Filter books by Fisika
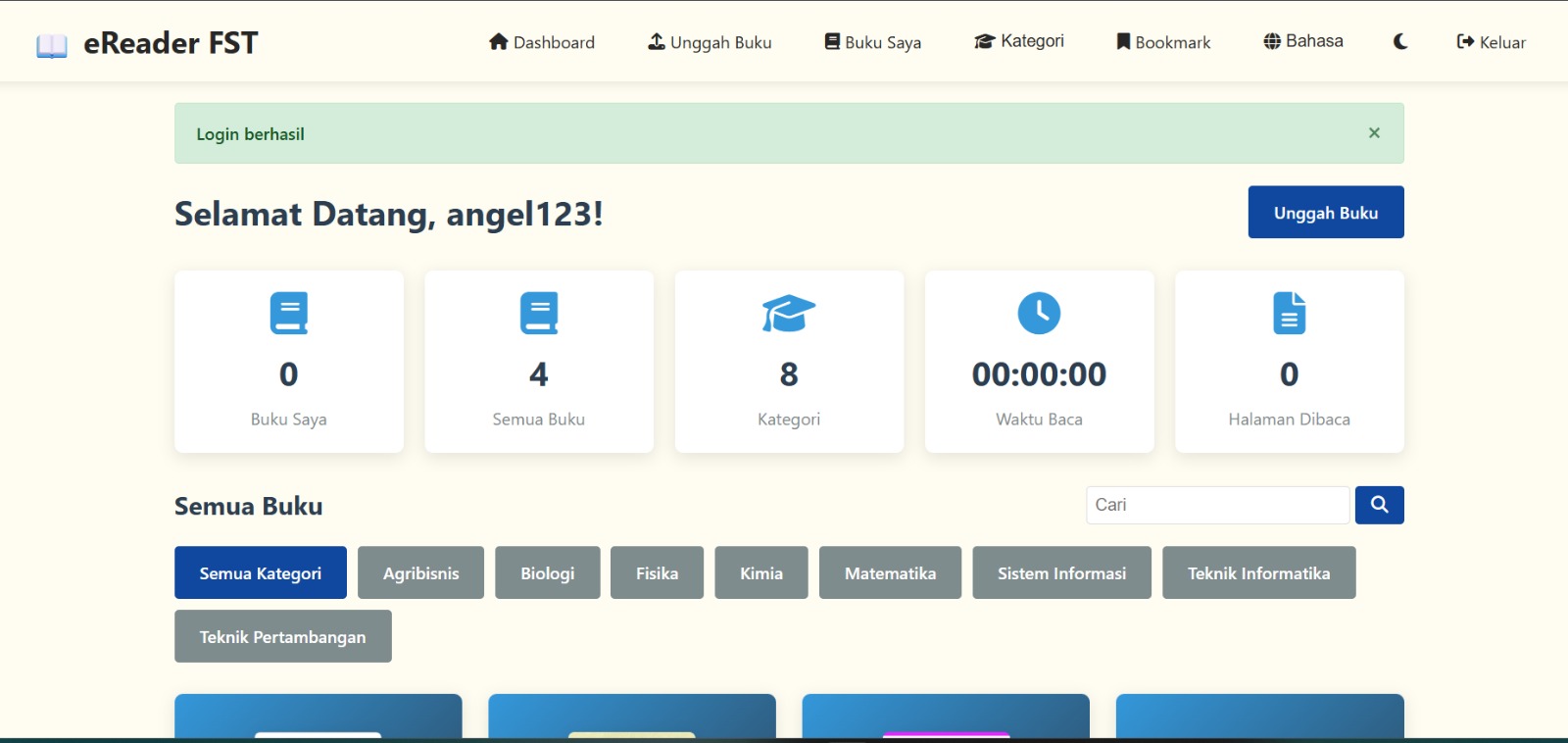The width and height of the screenshot is (1568, 743). (658, 572)
